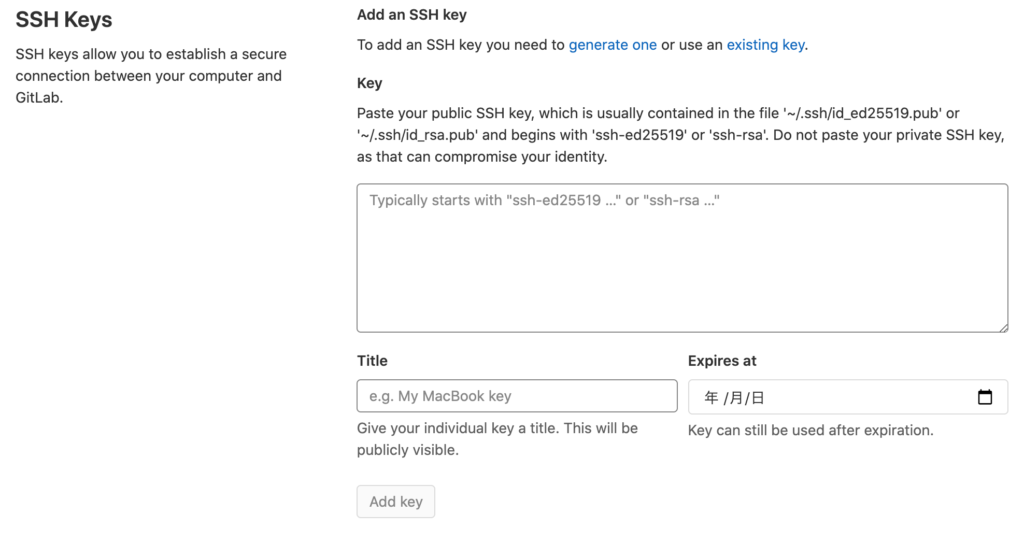The image size is (1024, 543).
Task: Click the "Key" field label
Action: [370, 83]
